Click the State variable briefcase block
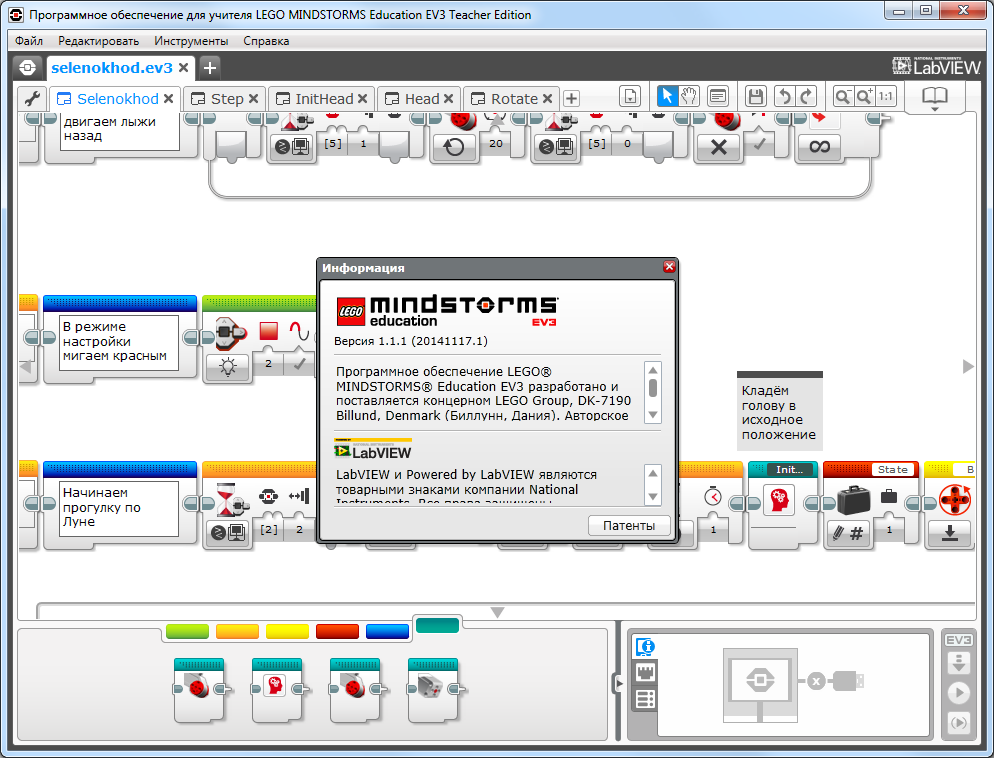Image resolution: width=994 pixels, height=758 pixels. 870,504
